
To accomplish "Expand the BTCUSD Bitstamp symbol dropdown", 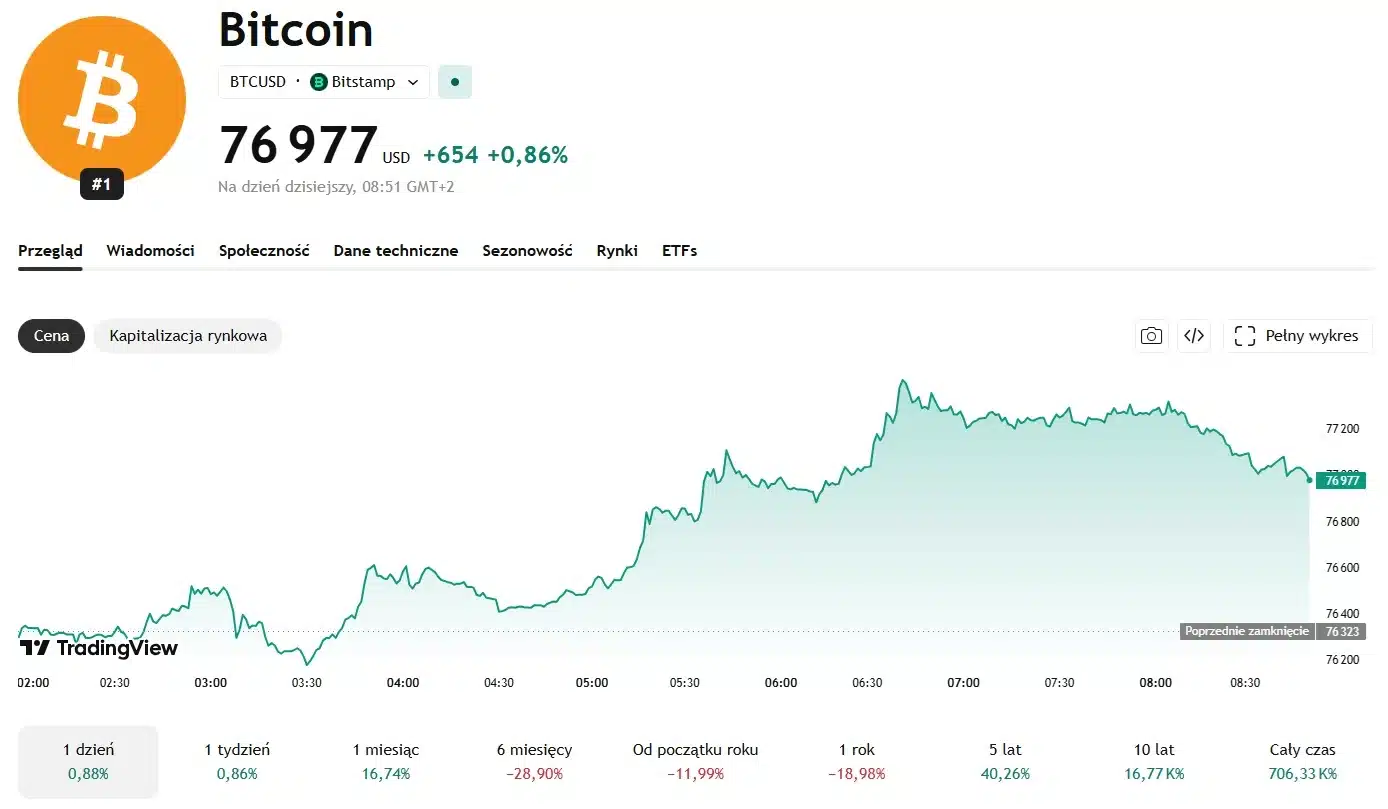I will [324, 82].
